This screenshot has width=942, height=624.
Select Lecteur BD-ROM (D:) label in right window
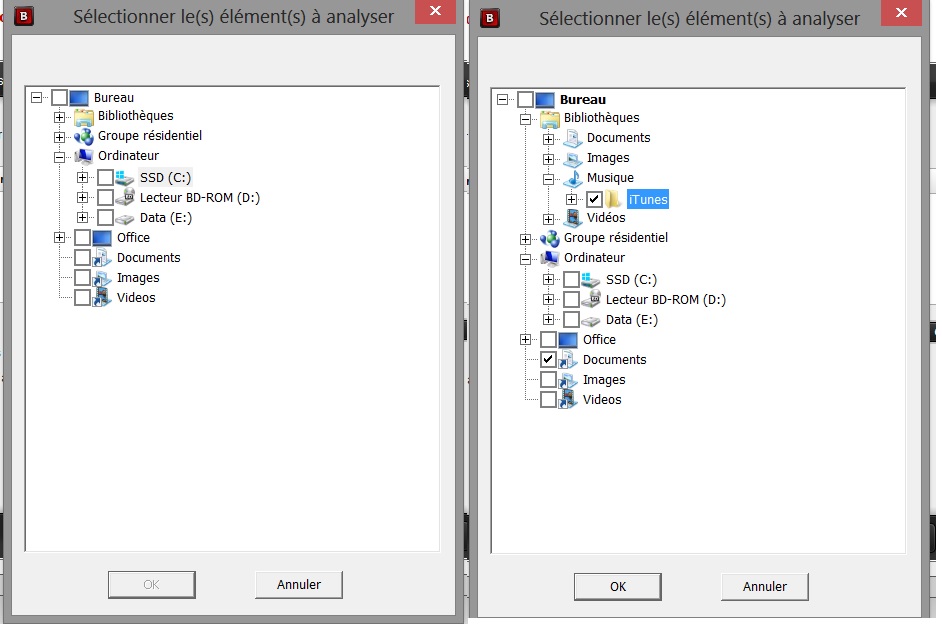pyautogui.click(x=666, y=300)
